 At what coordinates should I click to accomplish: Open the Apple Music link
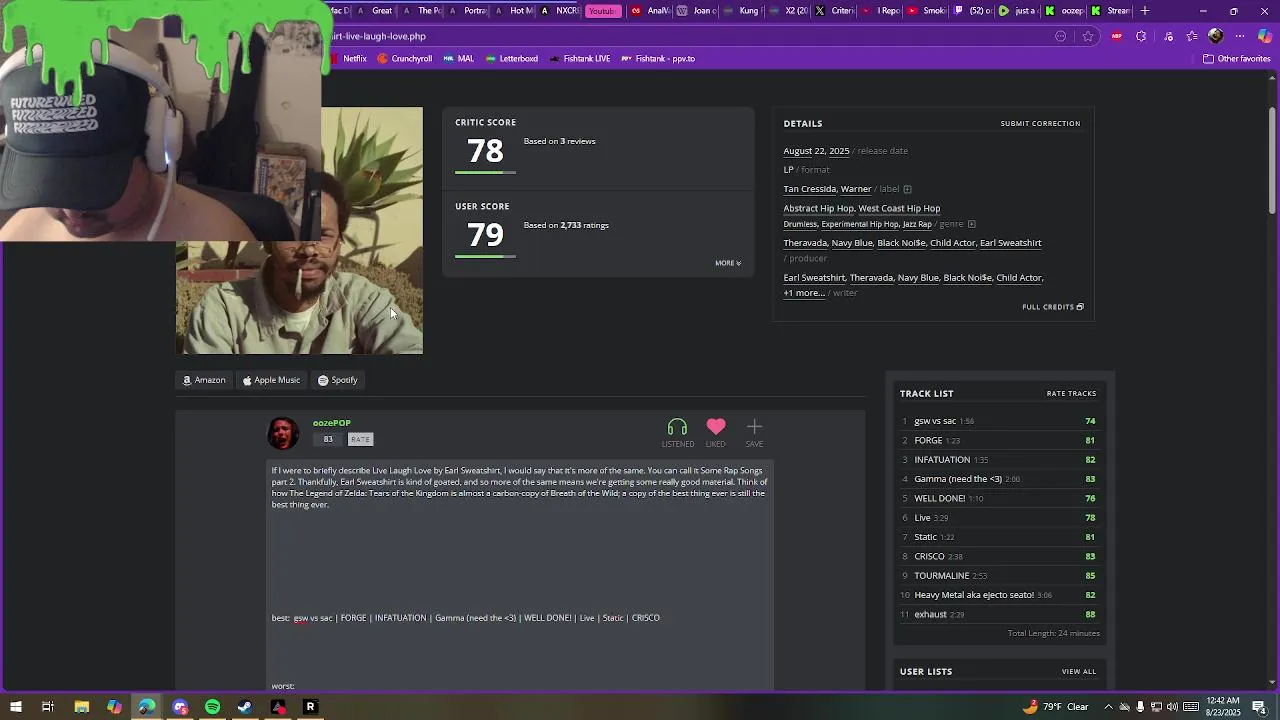pos(271,380)
